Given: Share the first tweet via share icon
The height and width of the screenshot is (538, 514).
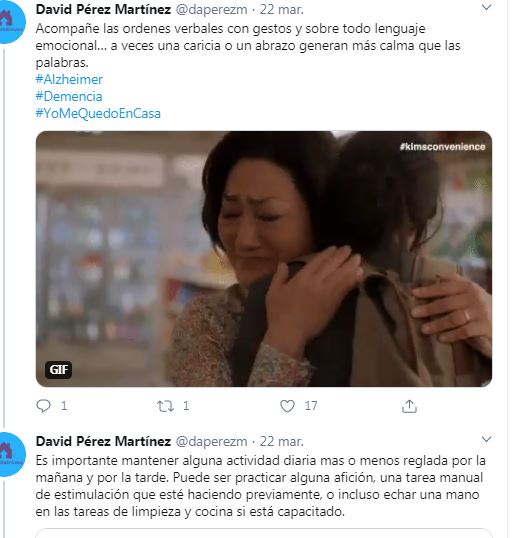Looking at the screenshot, I should coord(409,406).
